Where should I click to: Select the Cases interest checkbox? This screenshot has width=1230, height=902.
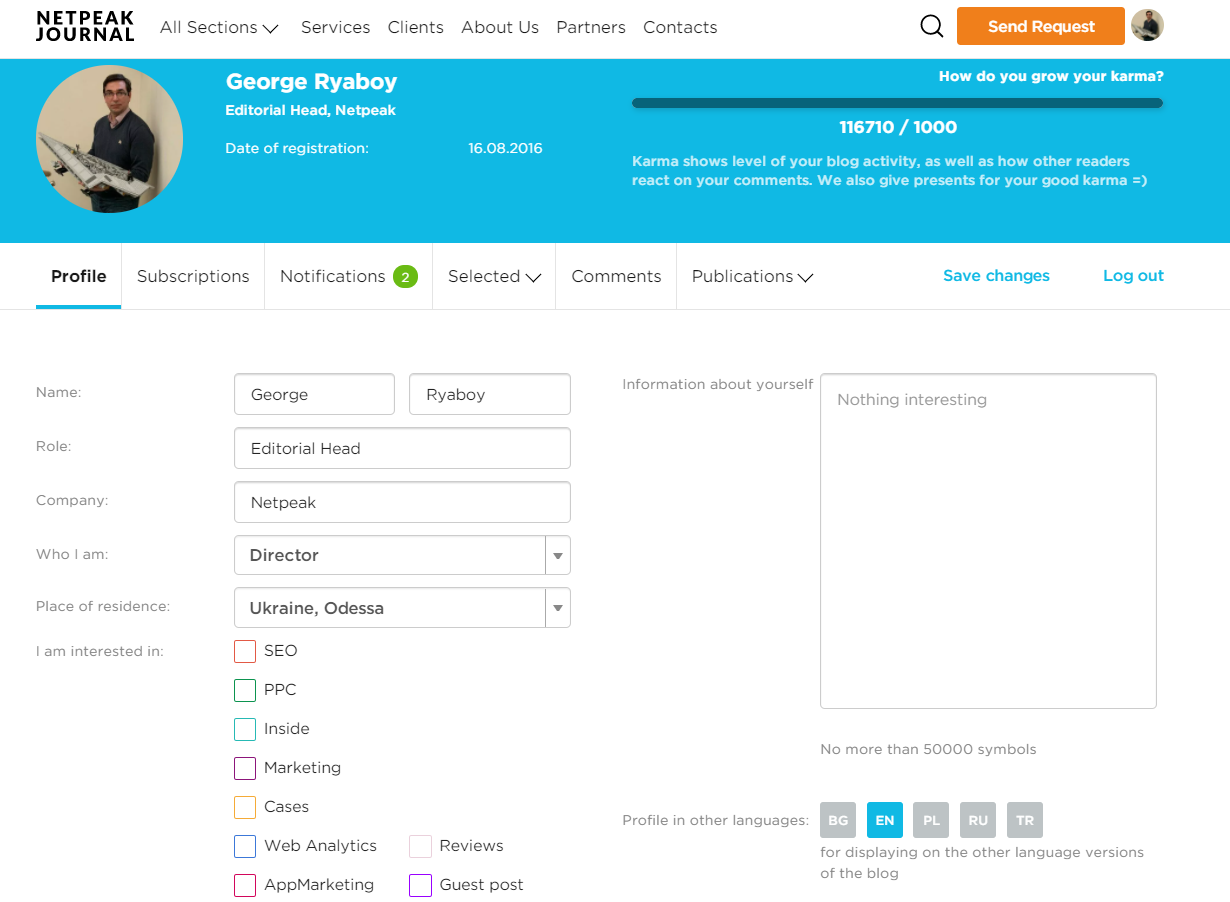click(245, 807)
